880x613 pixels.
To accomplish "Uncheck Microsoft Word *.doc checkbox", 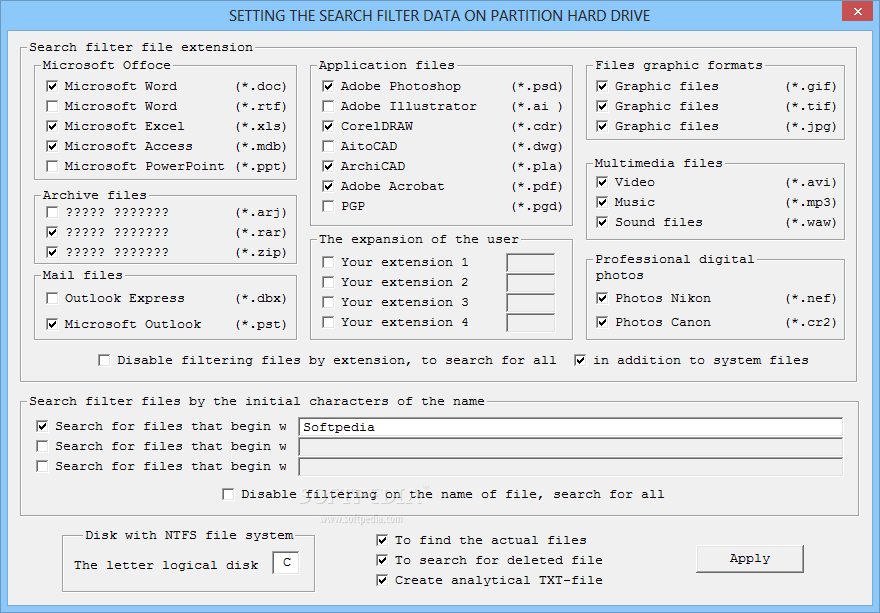I will pos(52,86).
